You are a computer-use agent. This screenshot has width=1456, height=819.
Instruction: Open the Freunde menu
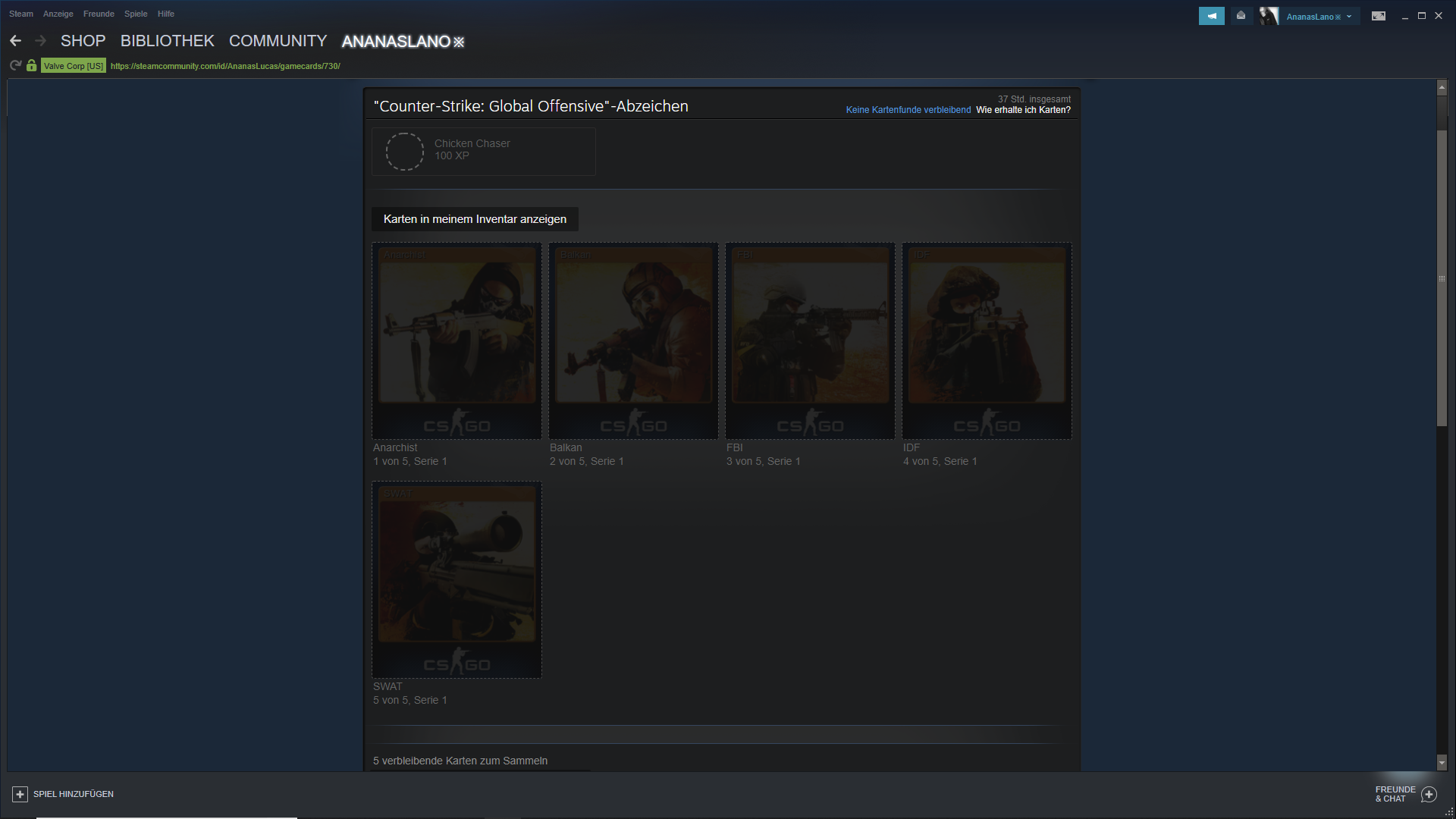(x=99, y=14)
